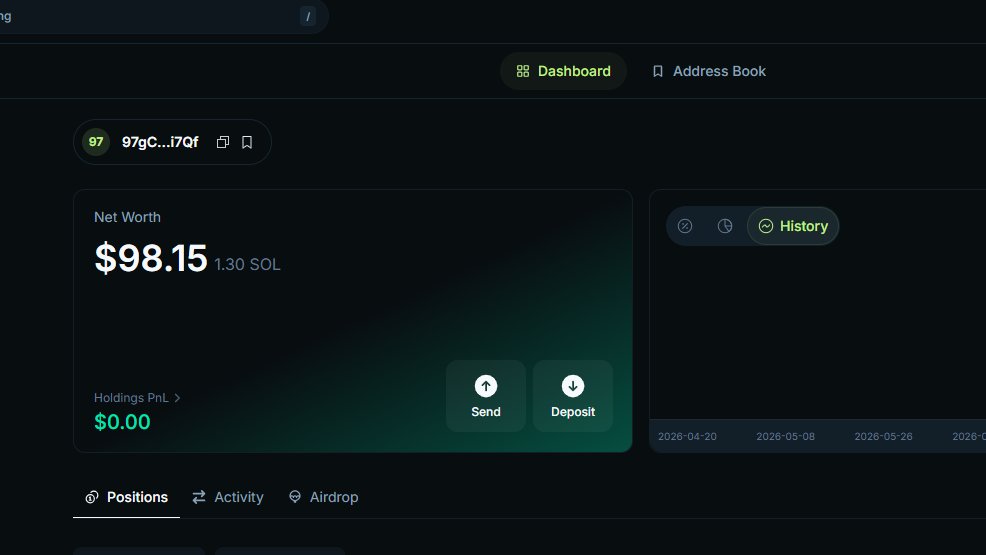
Task: Click the Net Worth label
Action: click(x=127, y=217)
